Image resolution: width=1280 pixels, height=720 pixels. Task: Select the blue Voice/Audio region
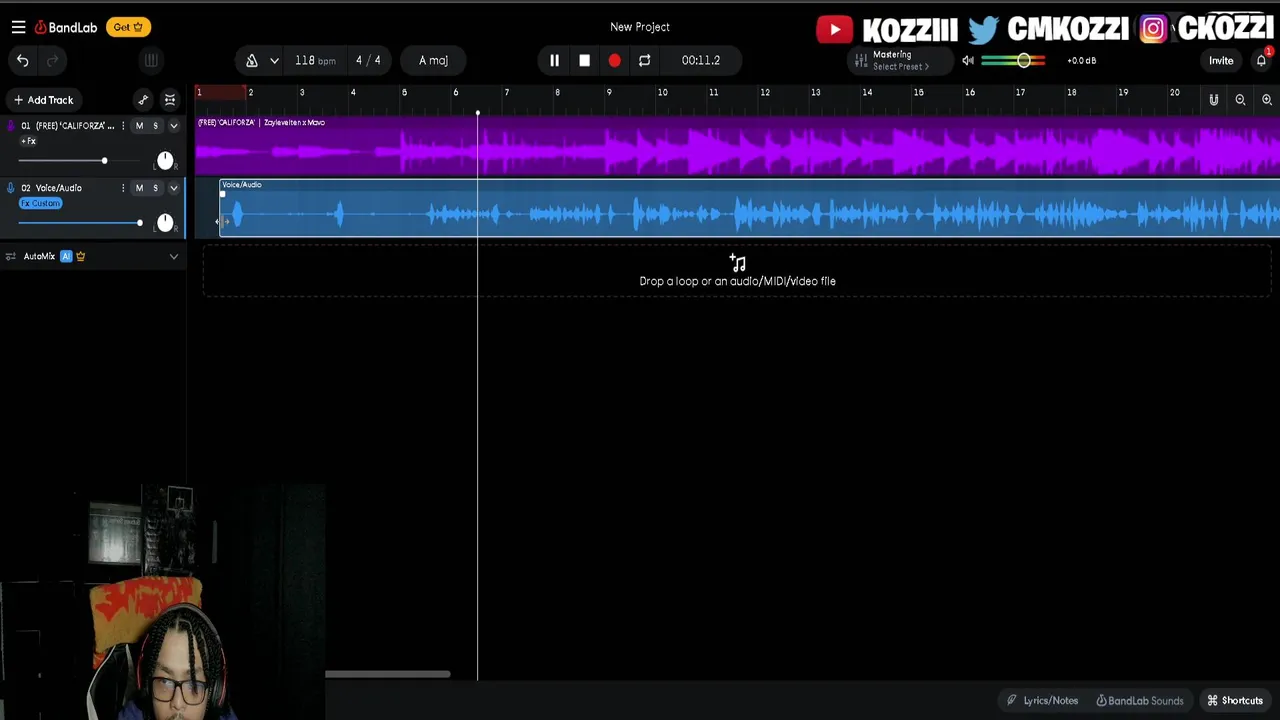coord(750,209)
